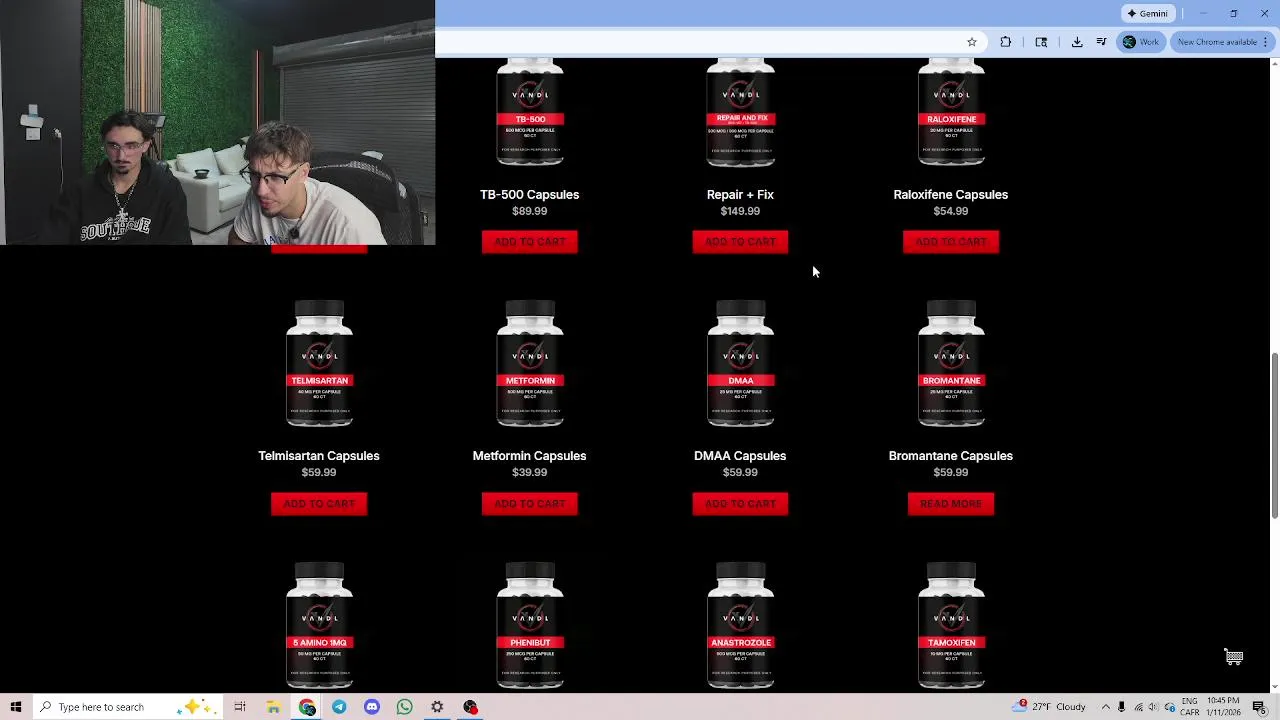This screenshot has height=720, width=1280.
Task: Open Raloxifene Capsules product title link
Action: coord(950,195)
